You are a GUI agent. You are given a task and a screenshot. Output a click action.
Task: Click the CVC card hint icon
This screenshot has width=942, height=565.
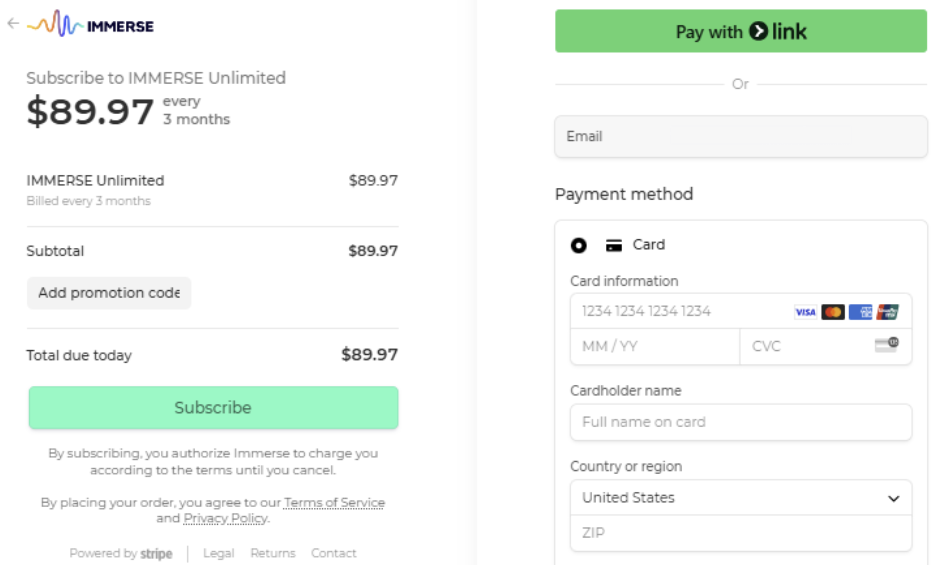pos(886,345)
